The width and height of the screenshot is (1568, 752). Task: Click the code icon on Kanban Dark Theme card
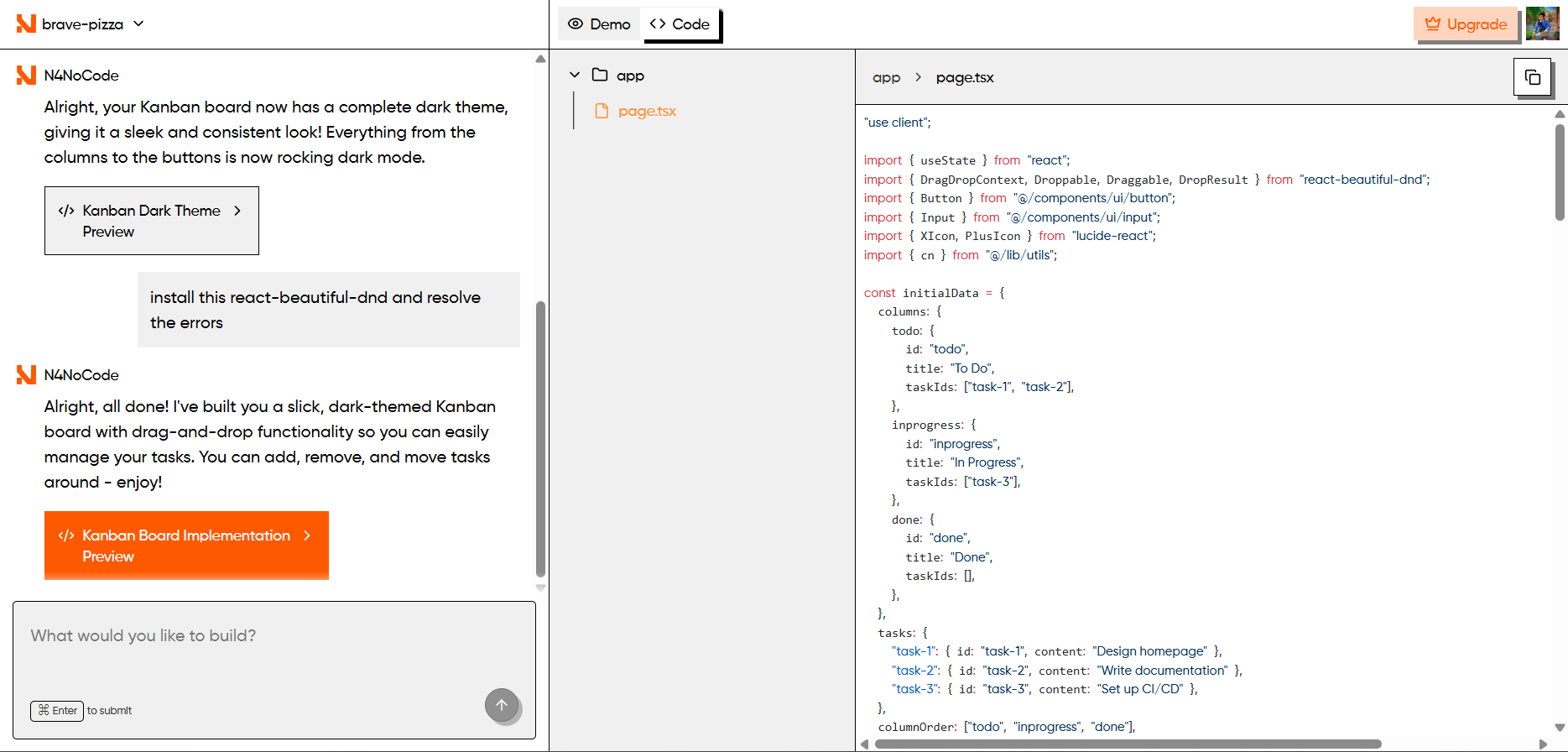pos(66,211)
